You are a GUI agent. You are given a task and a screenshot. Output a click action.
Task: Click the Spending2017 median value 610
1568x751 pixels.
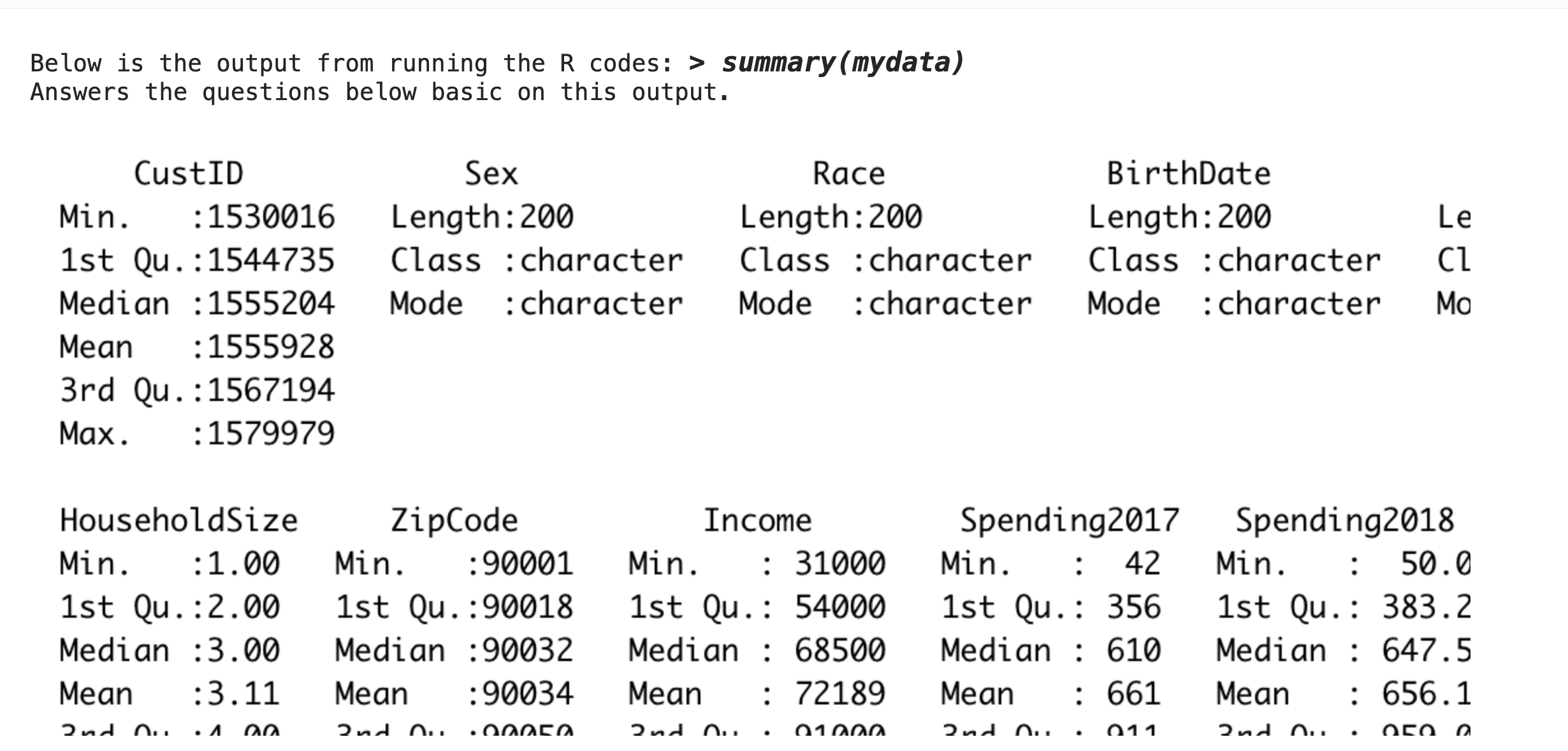coord(1133,651)
